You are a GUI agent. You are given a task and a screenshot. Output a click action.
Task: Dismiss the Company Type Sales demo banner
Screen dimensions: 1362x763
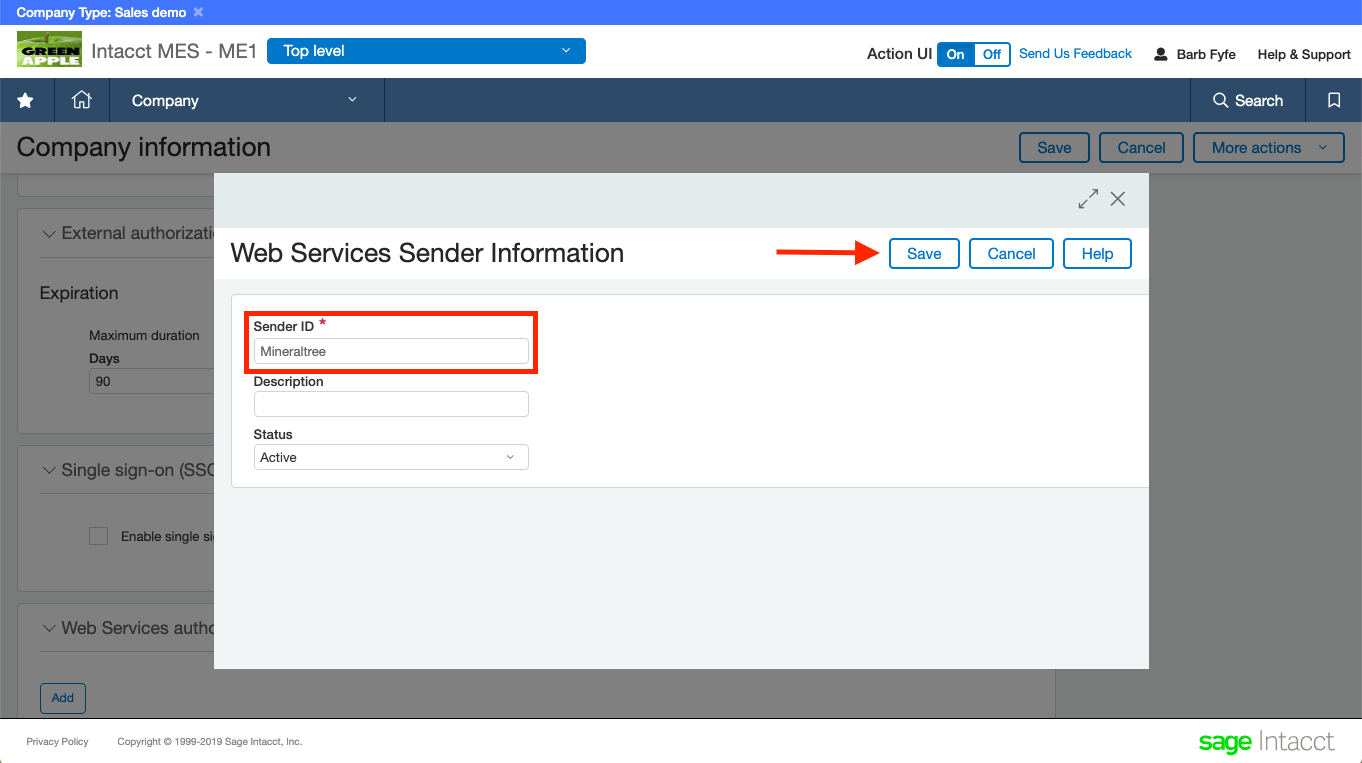198,12
